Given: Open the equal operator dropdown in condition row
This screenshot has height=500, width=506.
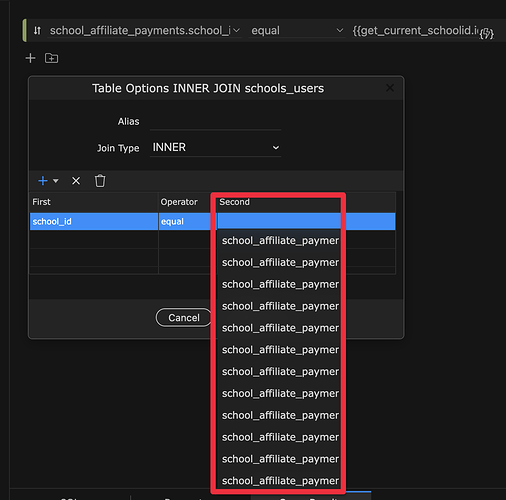Looking at the screenshot, I should [x=297, y=31].
